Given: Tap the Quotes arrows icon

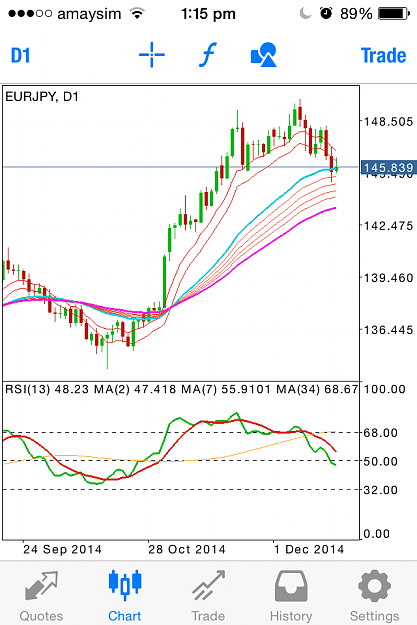Looking at the screenshot, I should point(41,586).
